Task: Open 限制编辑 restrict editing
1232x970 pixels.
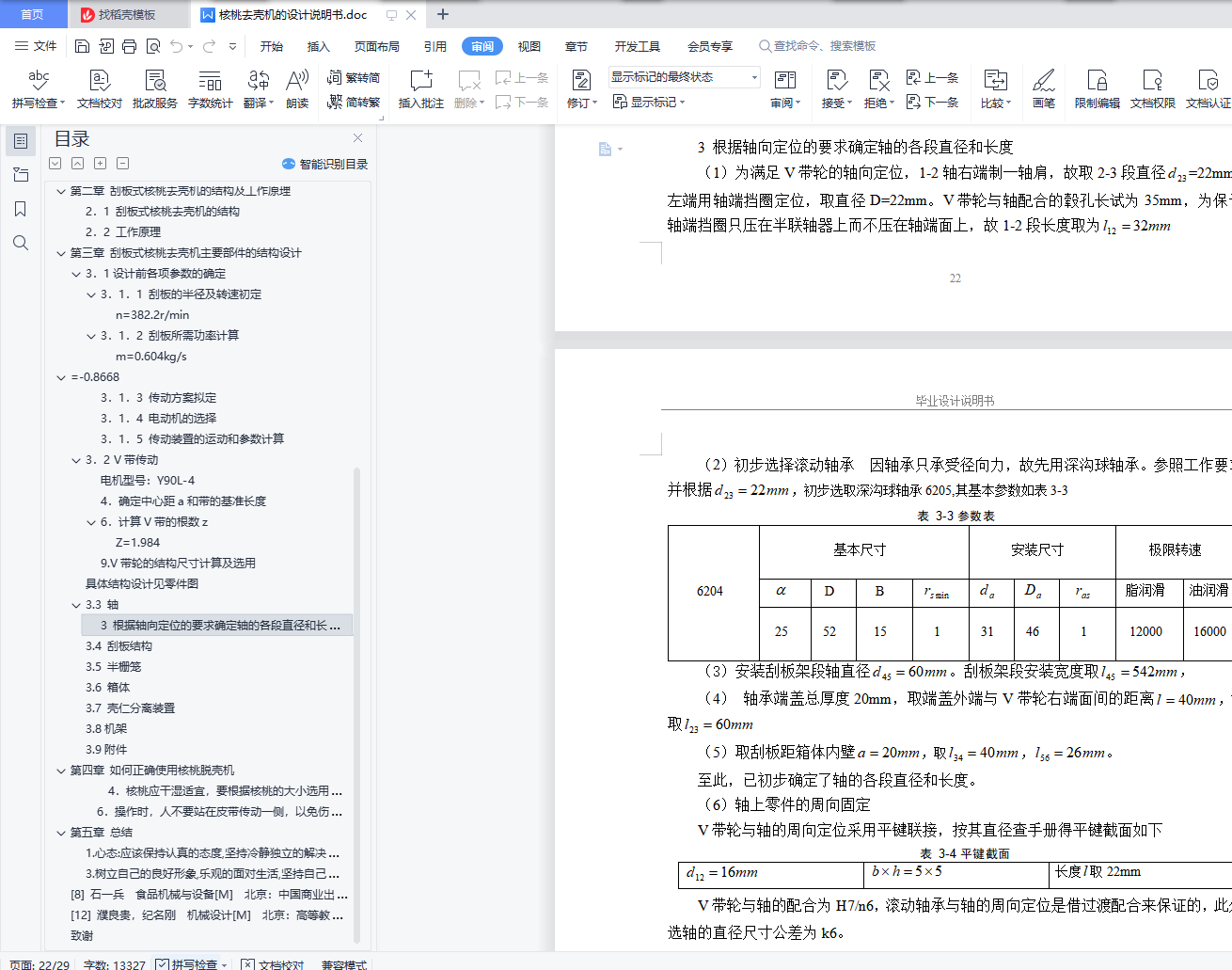Action: [x=1098, y=89]
